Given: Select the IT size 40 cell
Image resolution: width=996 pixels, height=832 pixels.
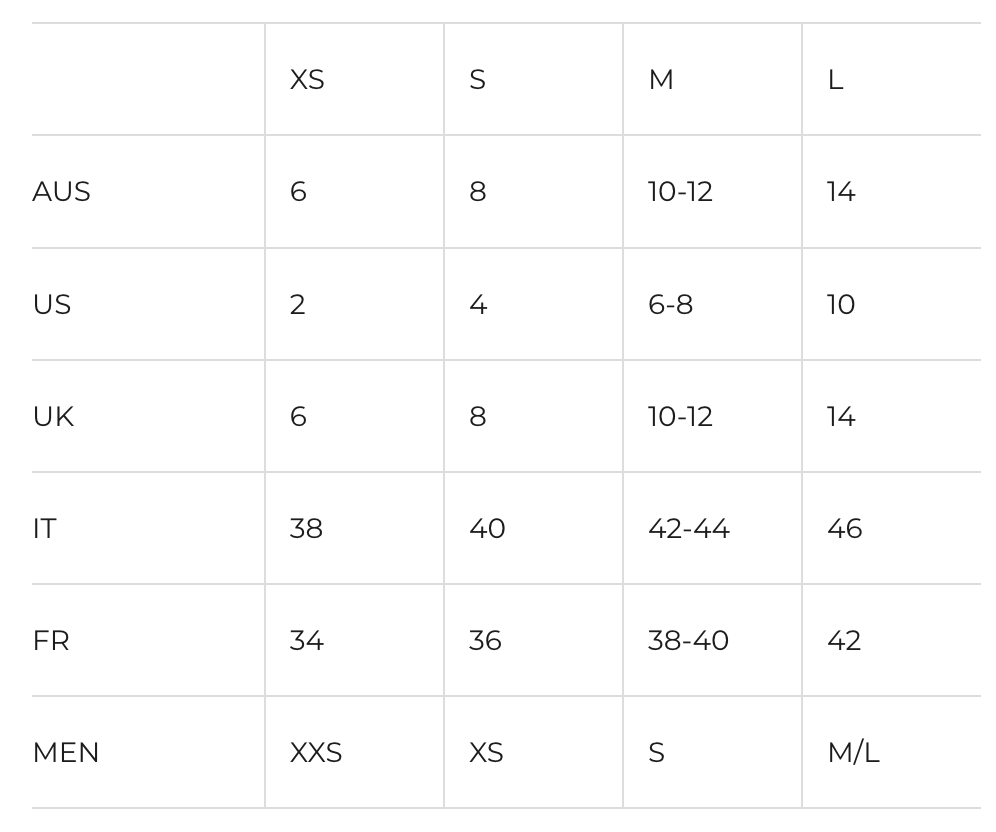Looking at the screenshot, I should coord(487,528).
